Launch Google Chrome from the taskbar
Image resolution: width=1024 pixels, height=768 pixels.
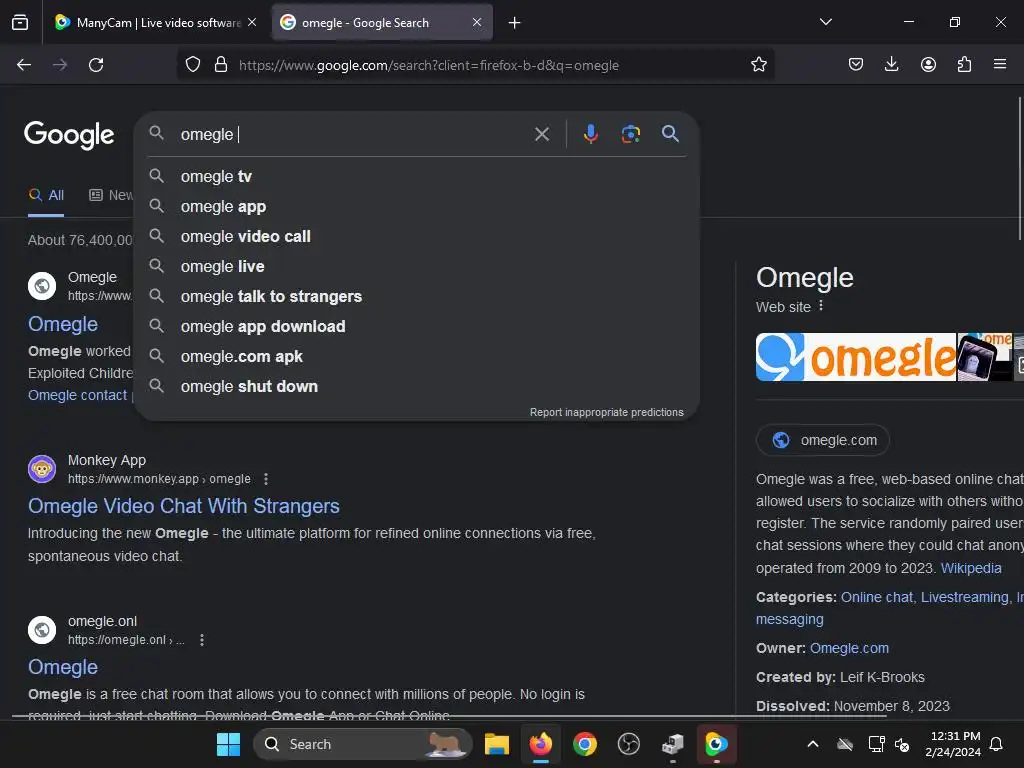click(x=584, y=744)
